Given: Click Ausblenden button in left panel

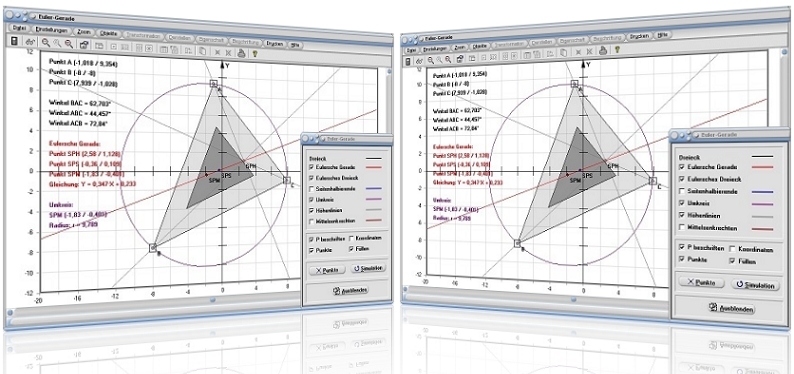Looking at the screenshot, I should coord(349,290).
